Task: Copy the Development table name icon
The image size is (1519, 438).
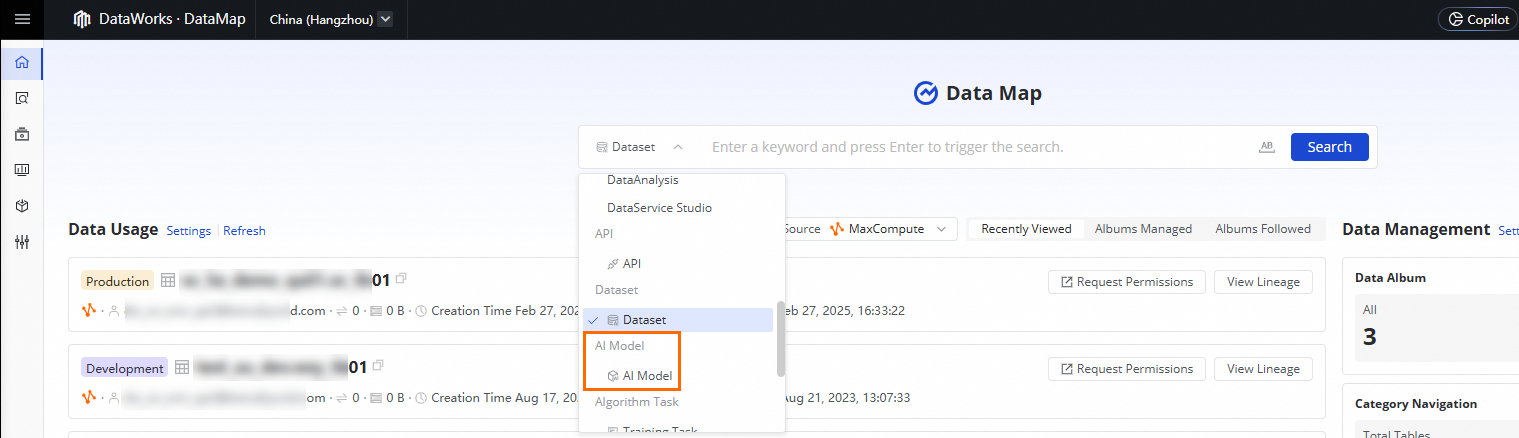Action: [378, 366]
